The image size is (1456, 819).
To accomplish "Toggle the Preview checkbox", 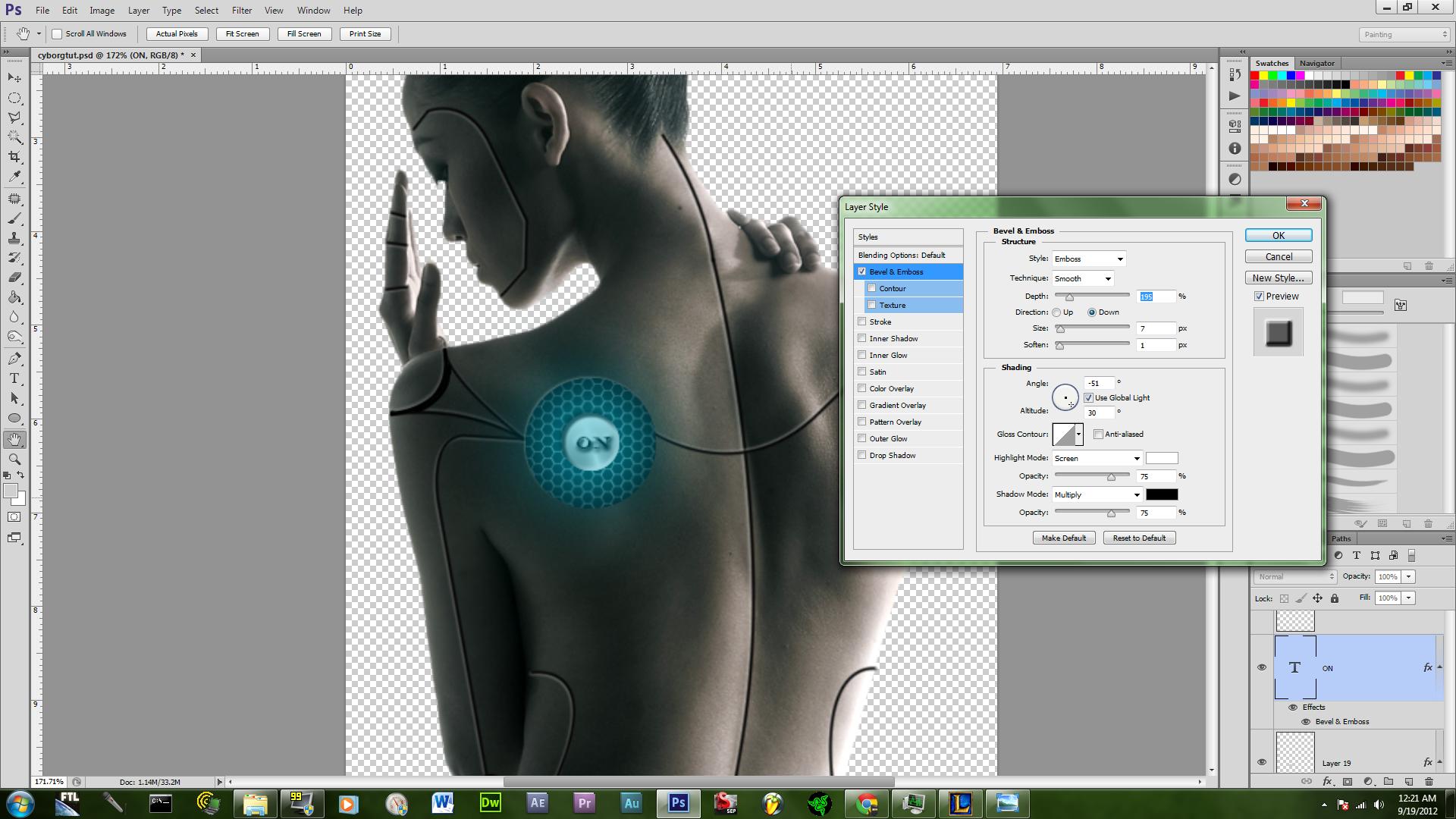I will coord(1260,297).
